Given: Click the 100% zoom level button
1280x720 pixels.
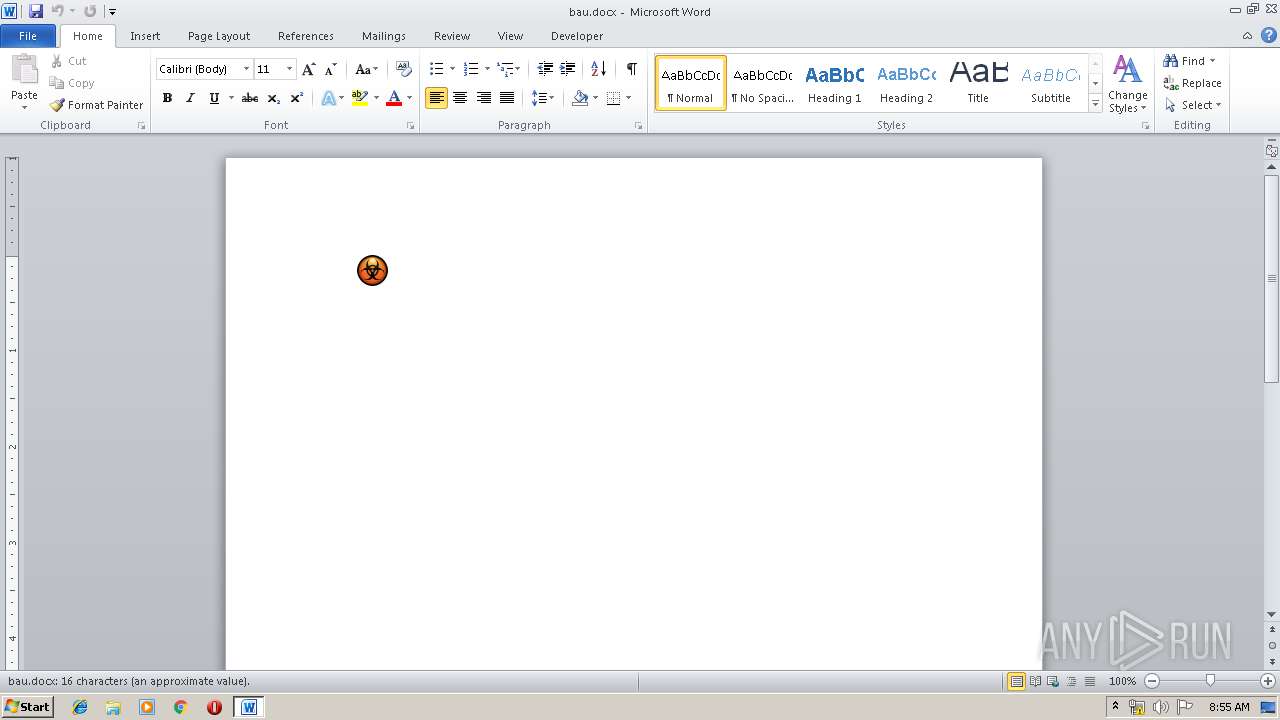Looking at the screenshot, I should point(1122,681).
